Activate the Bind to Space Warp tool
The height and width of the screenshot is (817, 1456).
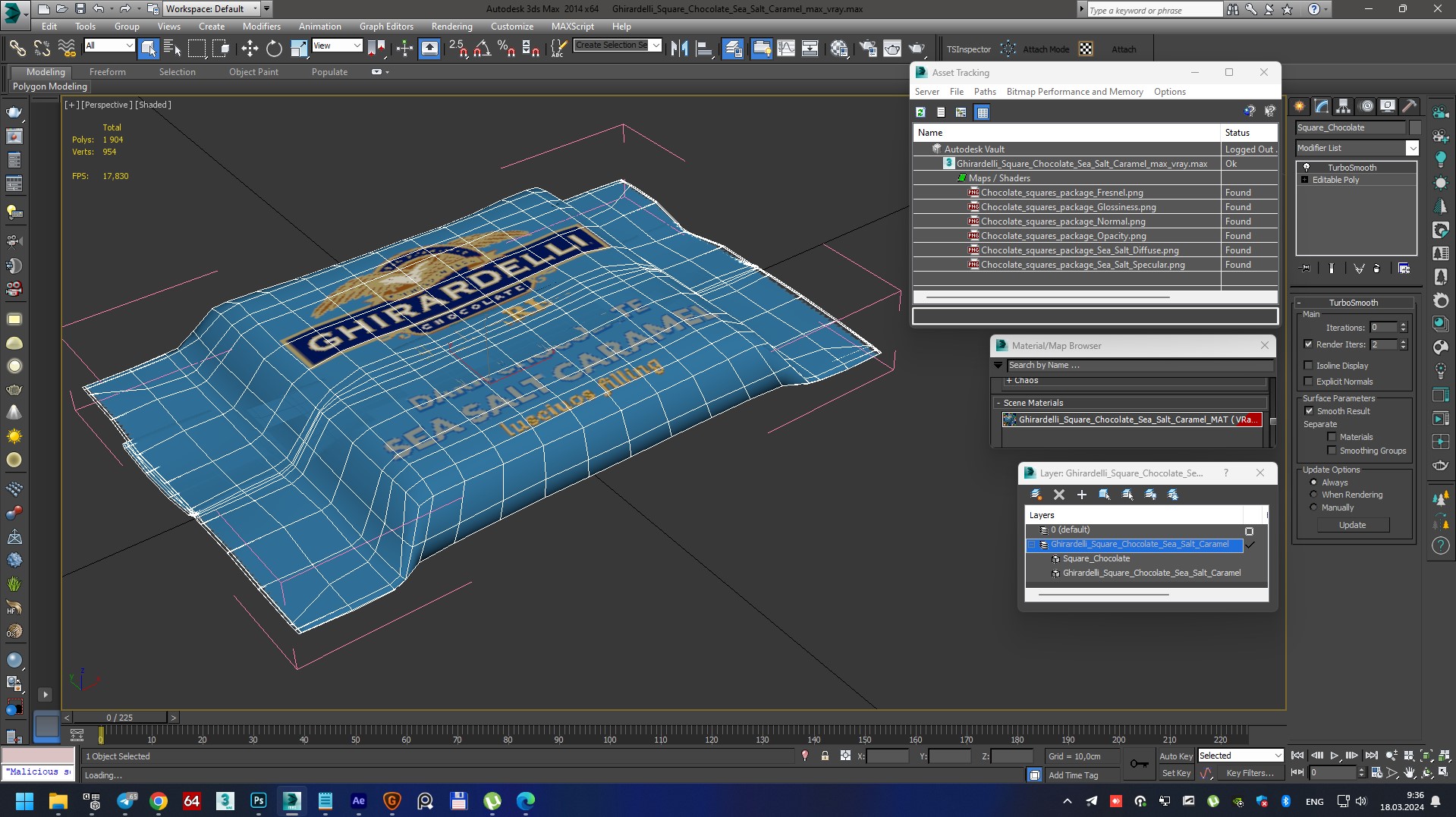[67, 49]
